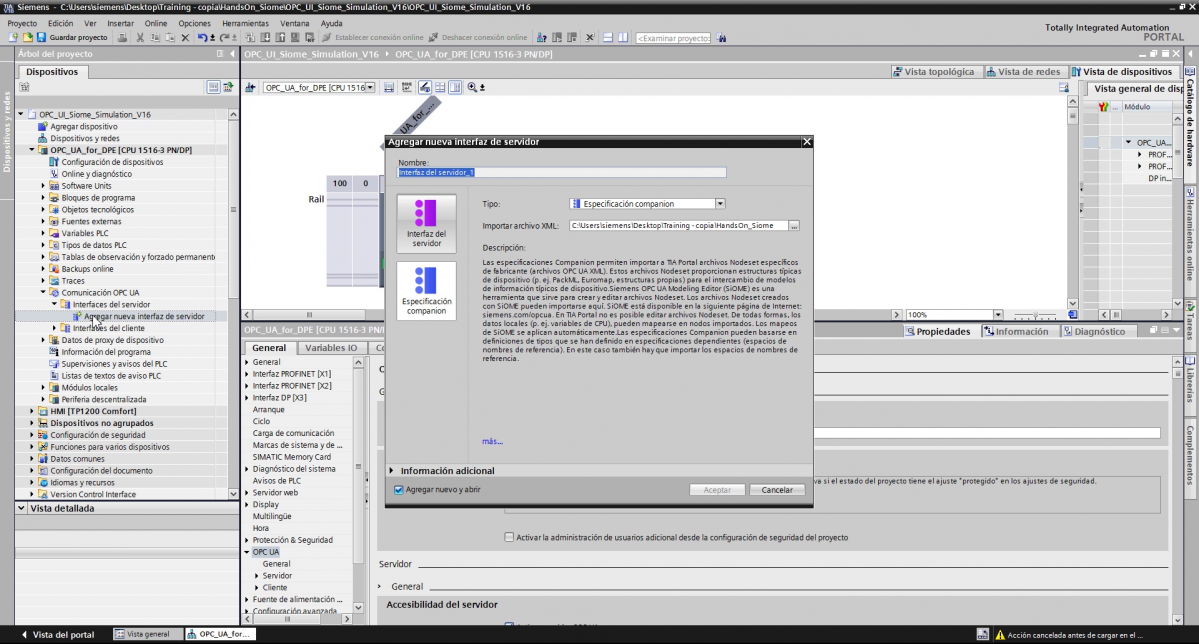
Task: Switch to the Variables IO tab
Action: coord(331,348)
